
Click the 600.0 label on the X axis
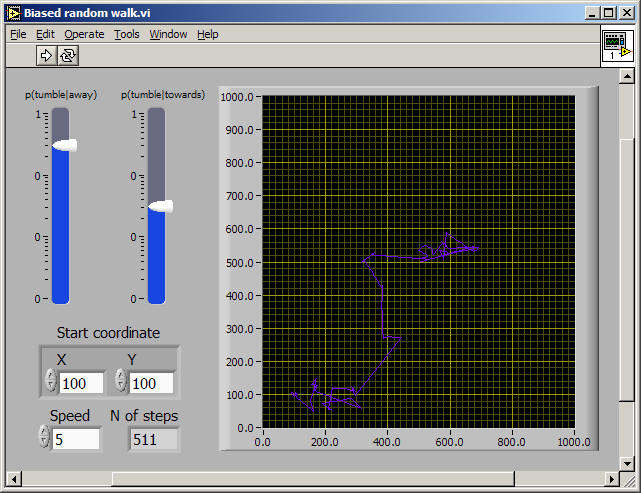click(x=449, y=442)
